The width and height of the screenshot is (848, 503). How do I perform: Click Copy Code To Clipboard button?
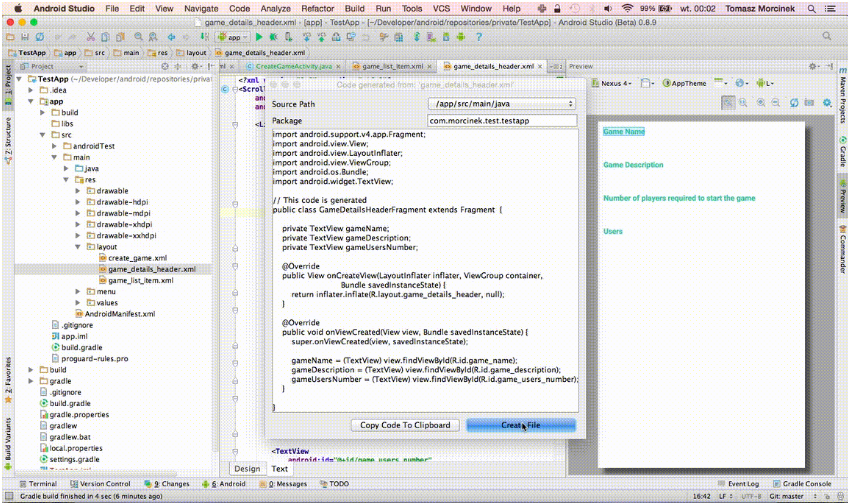[405, 425]
